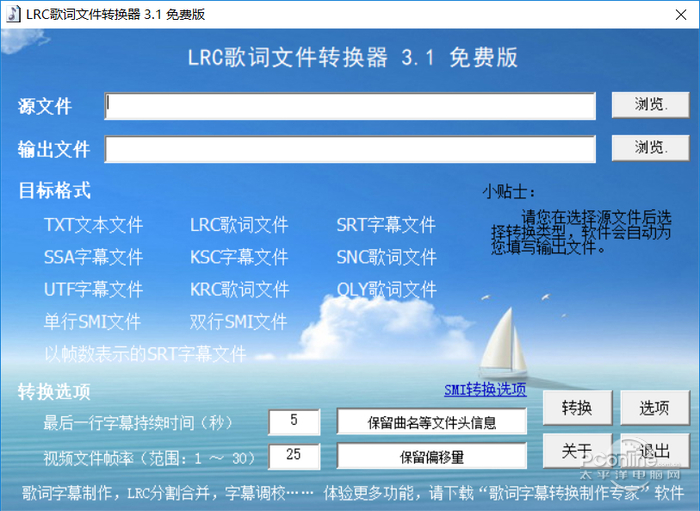Open the SMI转换选项 link
This screenshot has height=511, width=700.
[x=485, y=390]
